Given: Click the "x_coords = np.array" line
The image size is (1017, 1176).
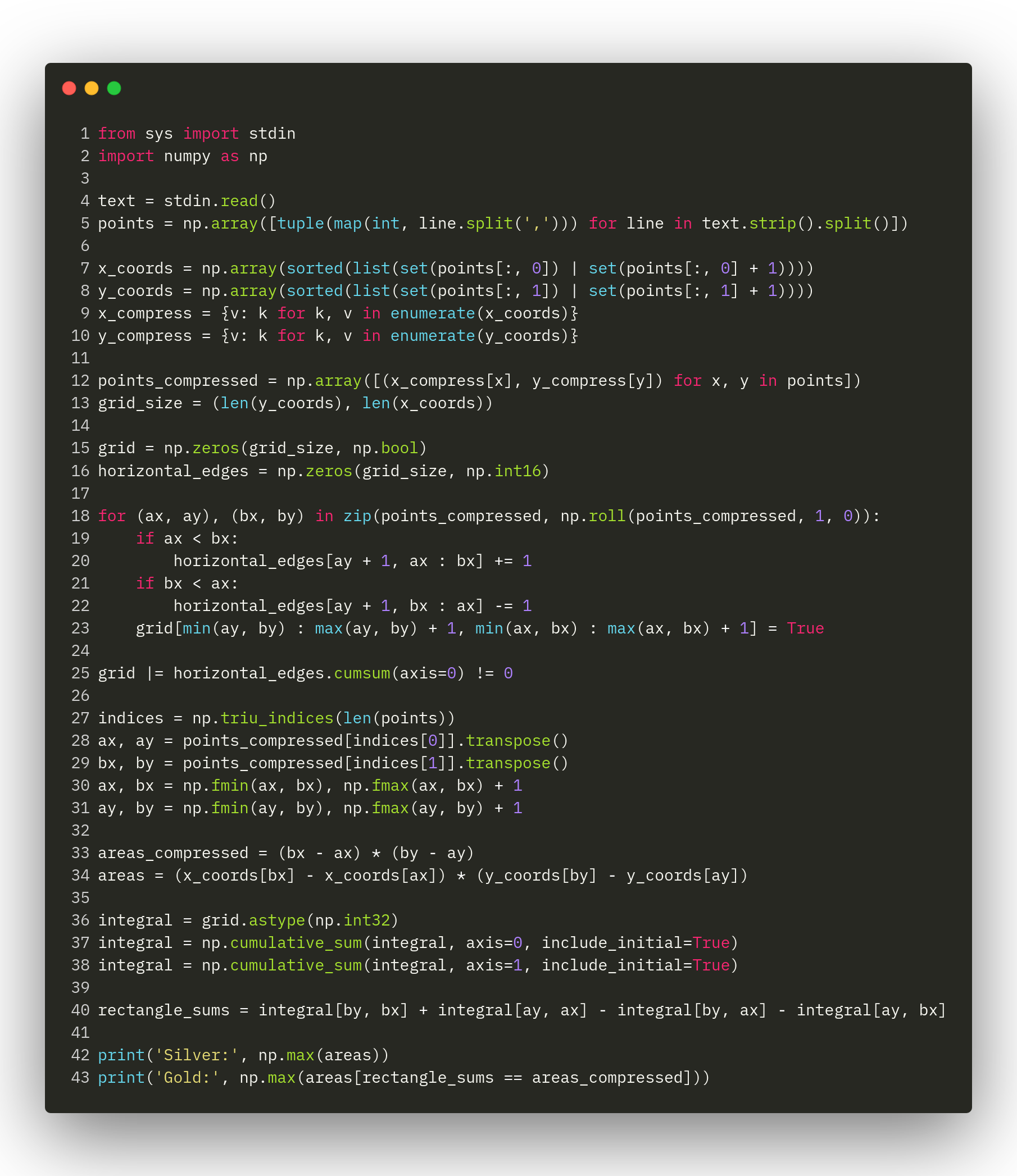Looking at the screenshot, I should click(456, 268).
